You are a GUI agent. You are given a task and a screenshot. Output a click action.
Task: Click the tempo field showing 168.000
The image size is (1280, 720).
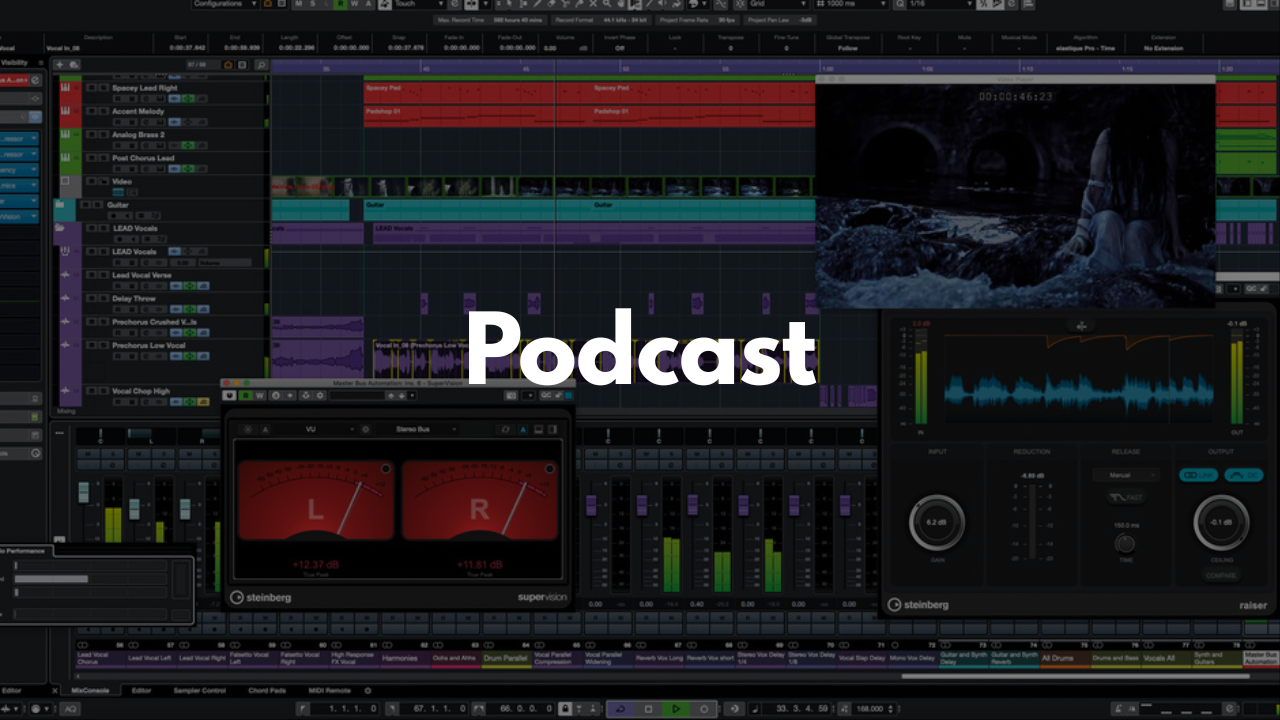870,709
